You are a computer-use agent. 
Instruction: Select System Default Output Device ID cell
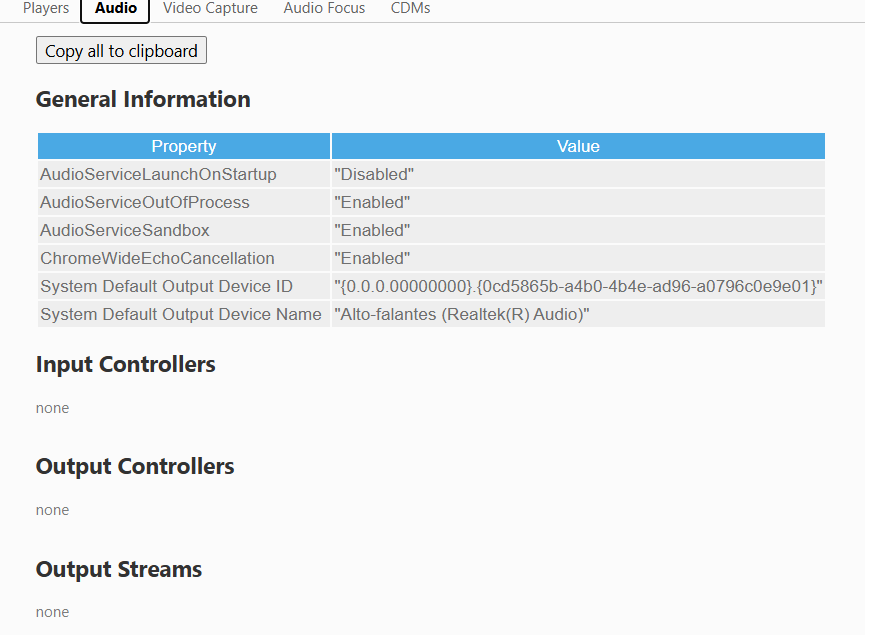tap(184, 287)
